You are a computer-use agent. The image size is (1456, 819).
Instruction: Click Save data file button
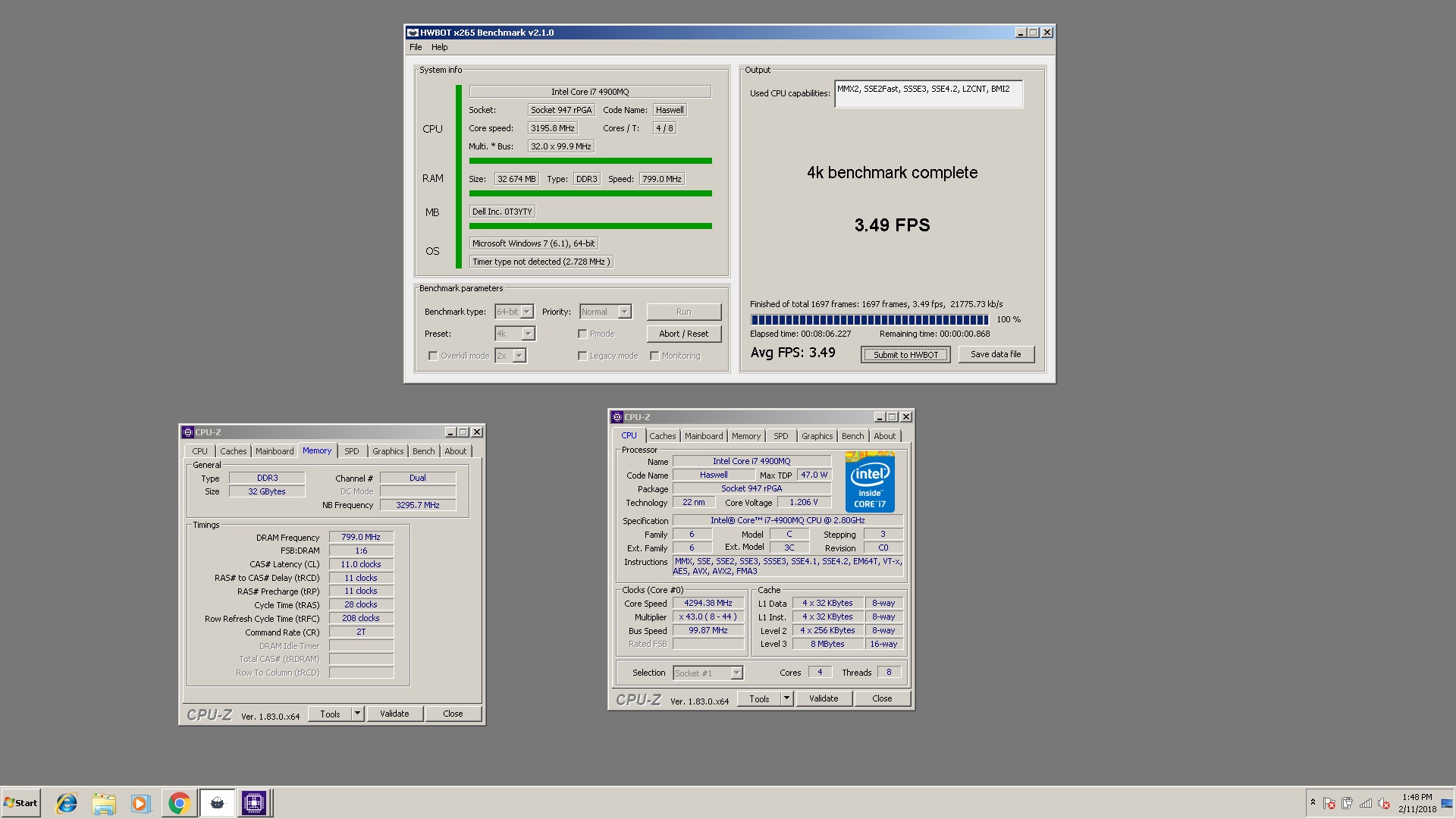click(x=996, y=354)
